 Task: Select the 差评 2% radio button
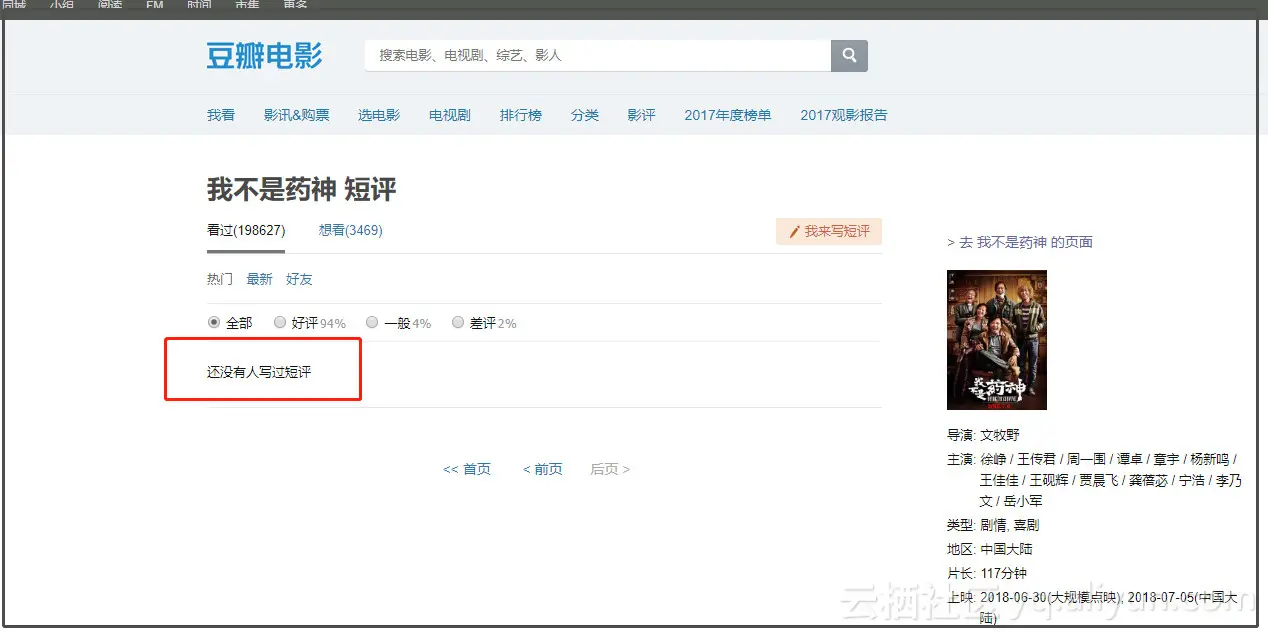click(458, 323)
